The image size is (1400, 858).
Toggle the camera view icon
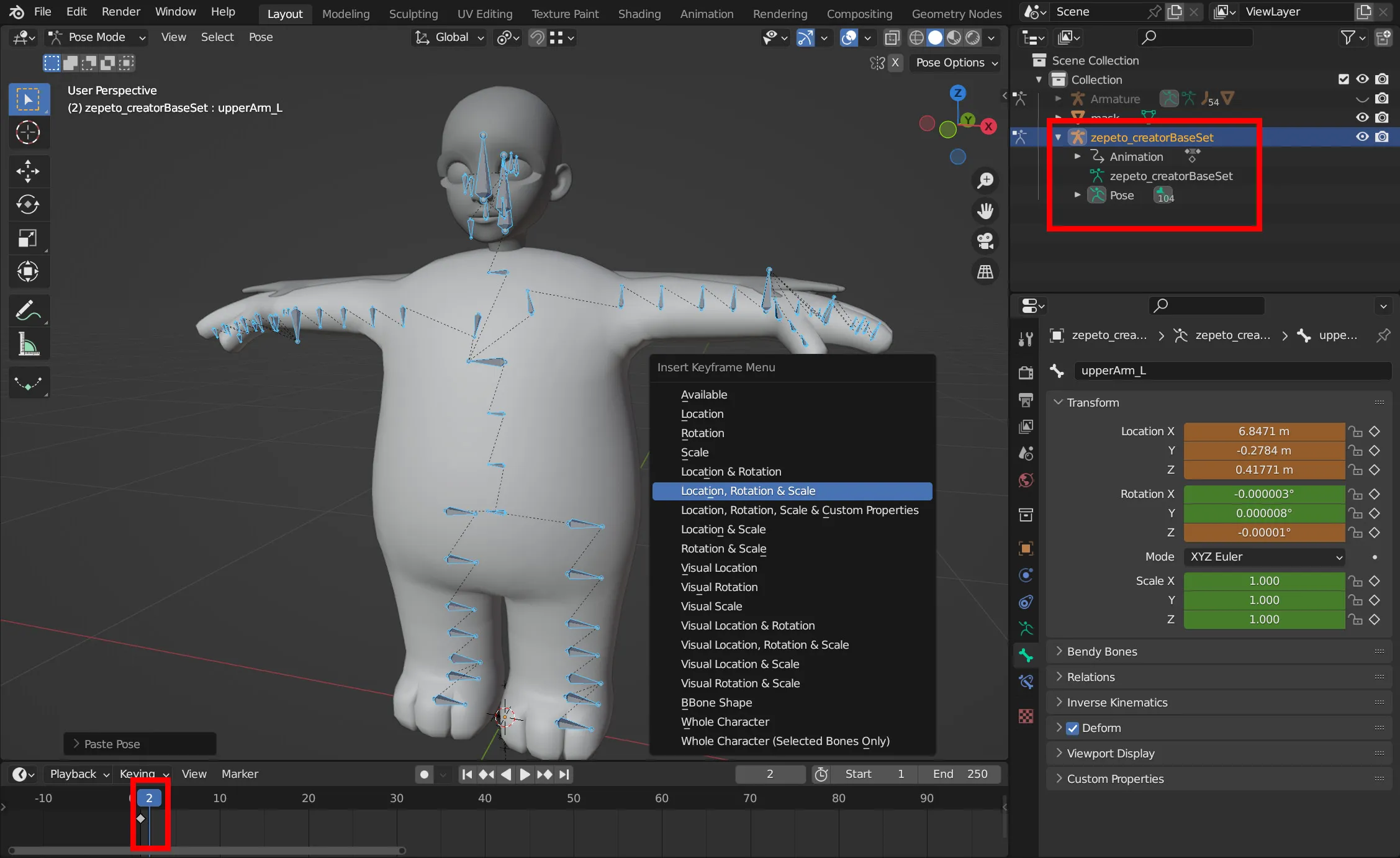click(x=985, y=242)
